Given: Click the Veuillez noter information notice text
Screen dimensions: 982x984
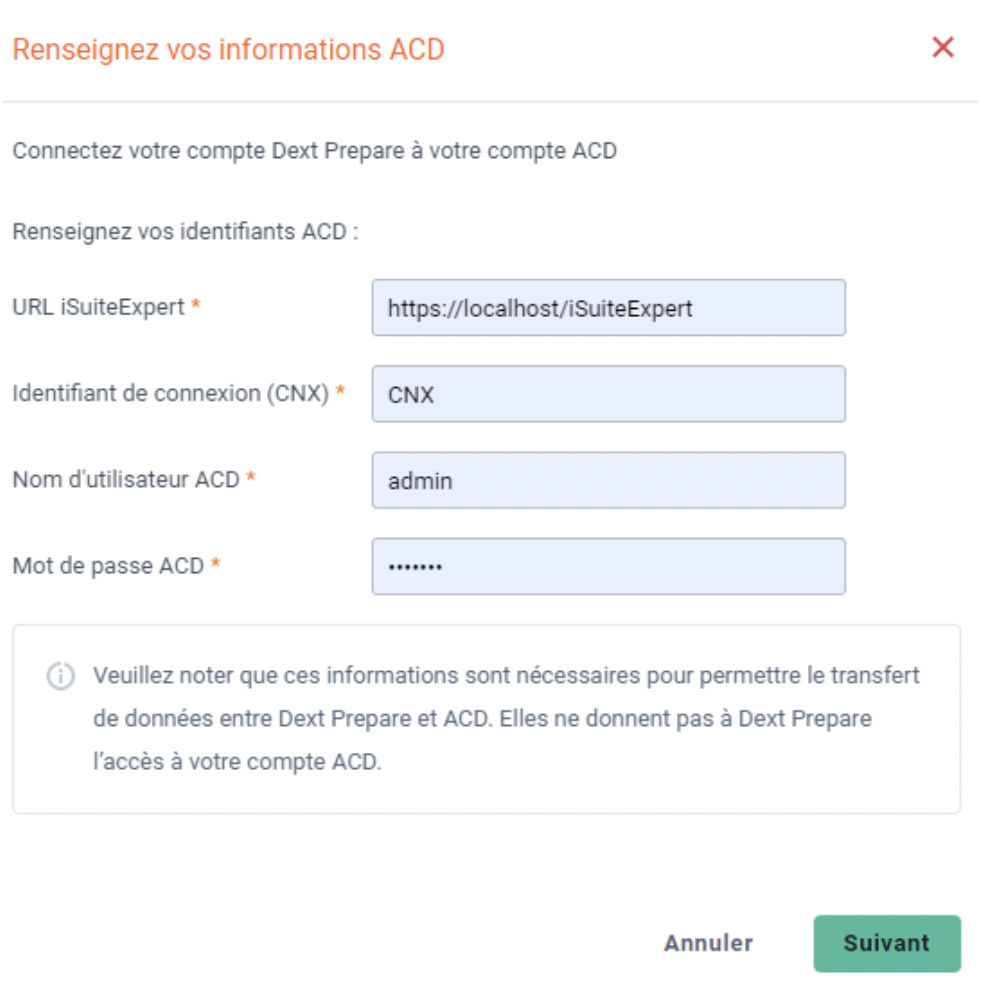Looking at the screenshot, I should coord(506,719).
